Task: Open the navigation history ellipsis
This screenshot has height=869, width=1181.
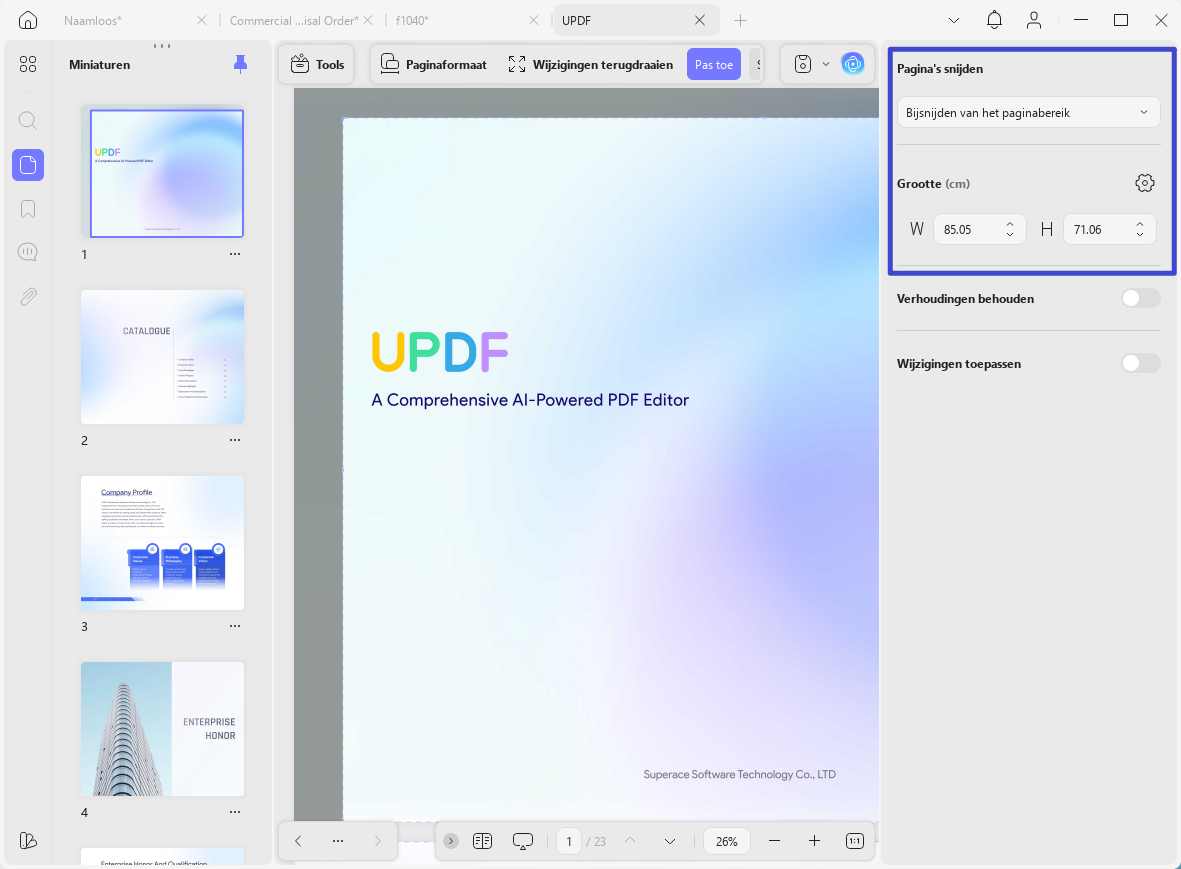Action: (337, 841)
